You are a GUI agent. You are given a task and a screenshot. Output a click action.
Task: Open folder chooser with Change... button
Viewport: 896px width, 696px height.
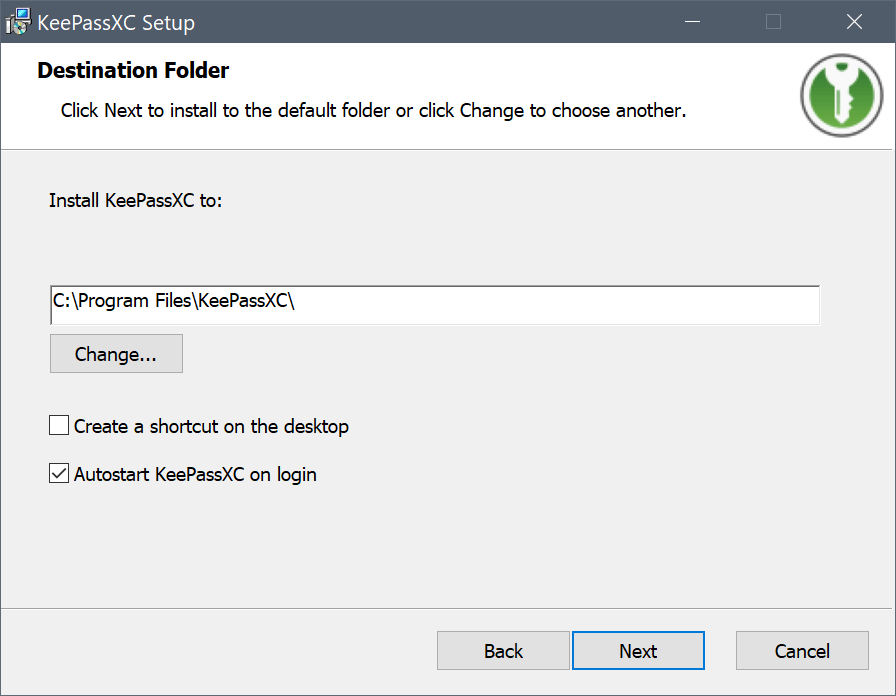[116, 354]
